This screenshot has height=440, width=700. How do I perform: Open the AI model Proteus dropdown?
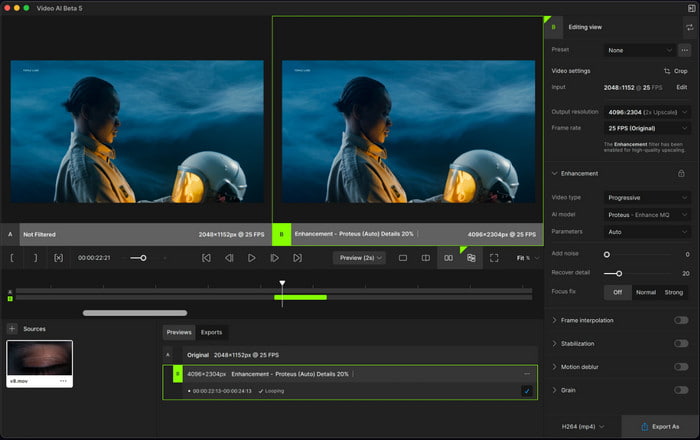pos(647,215)
